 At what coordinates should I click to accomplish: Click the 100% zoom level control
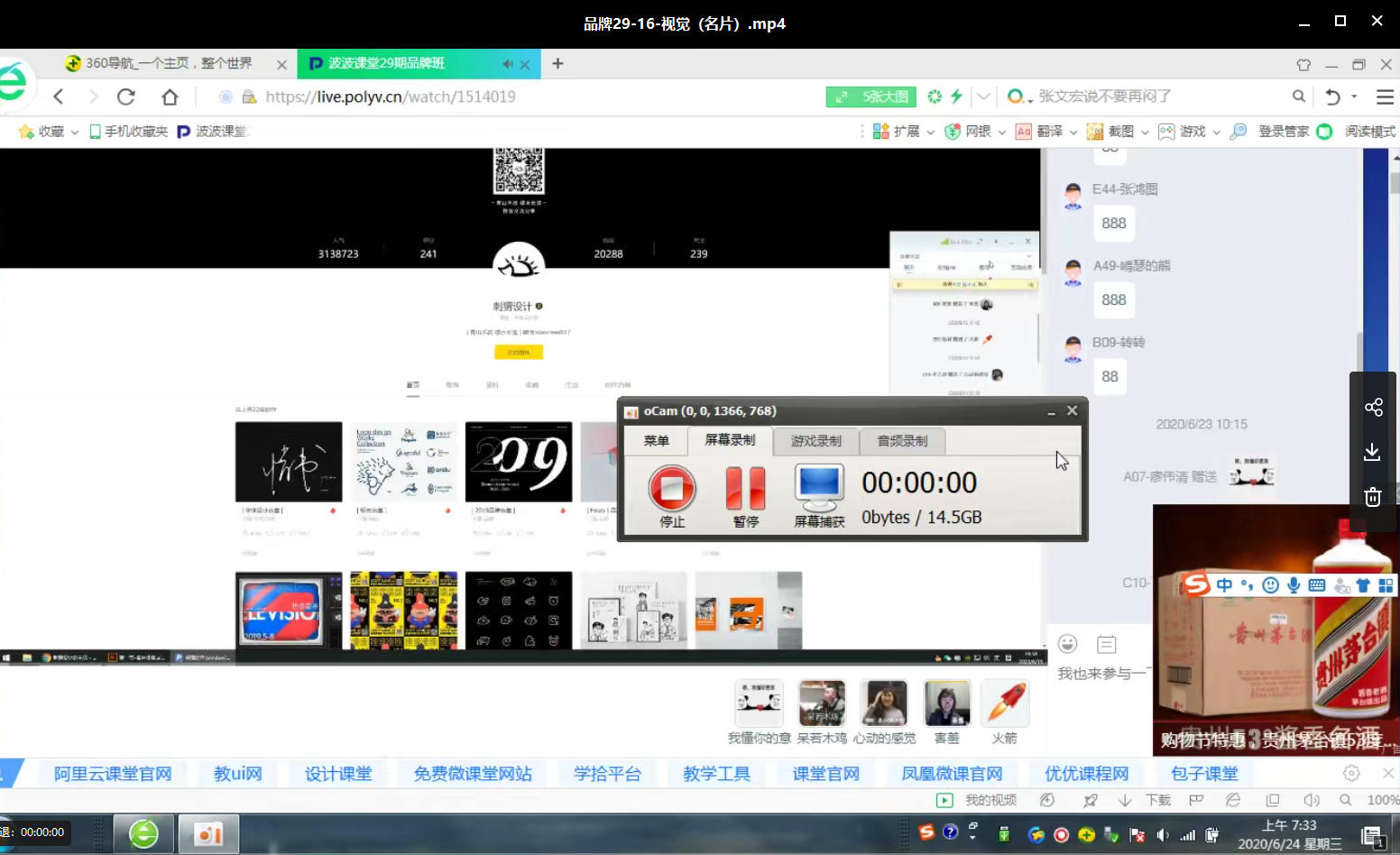[1383, 799]
